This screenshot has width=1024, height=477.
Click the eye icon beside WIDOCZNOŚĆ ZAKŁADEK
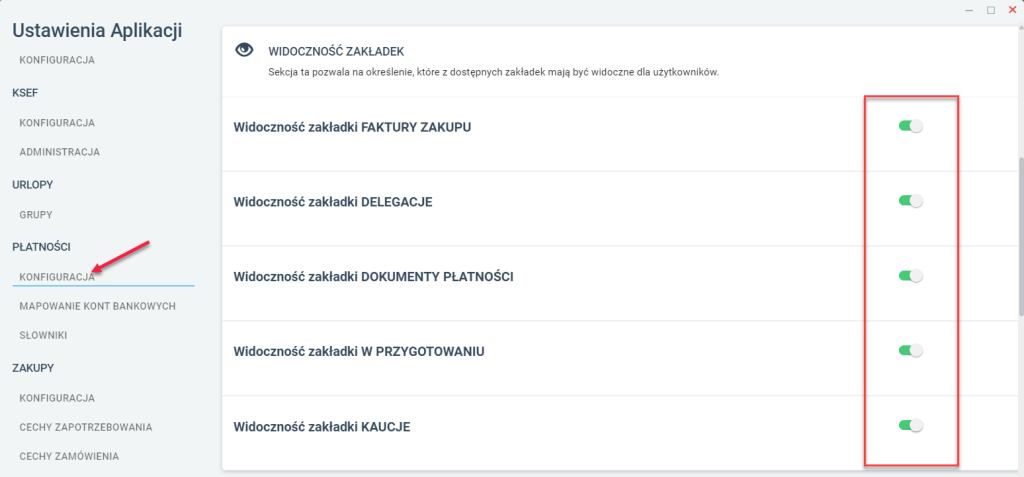(x=244, y=50)
